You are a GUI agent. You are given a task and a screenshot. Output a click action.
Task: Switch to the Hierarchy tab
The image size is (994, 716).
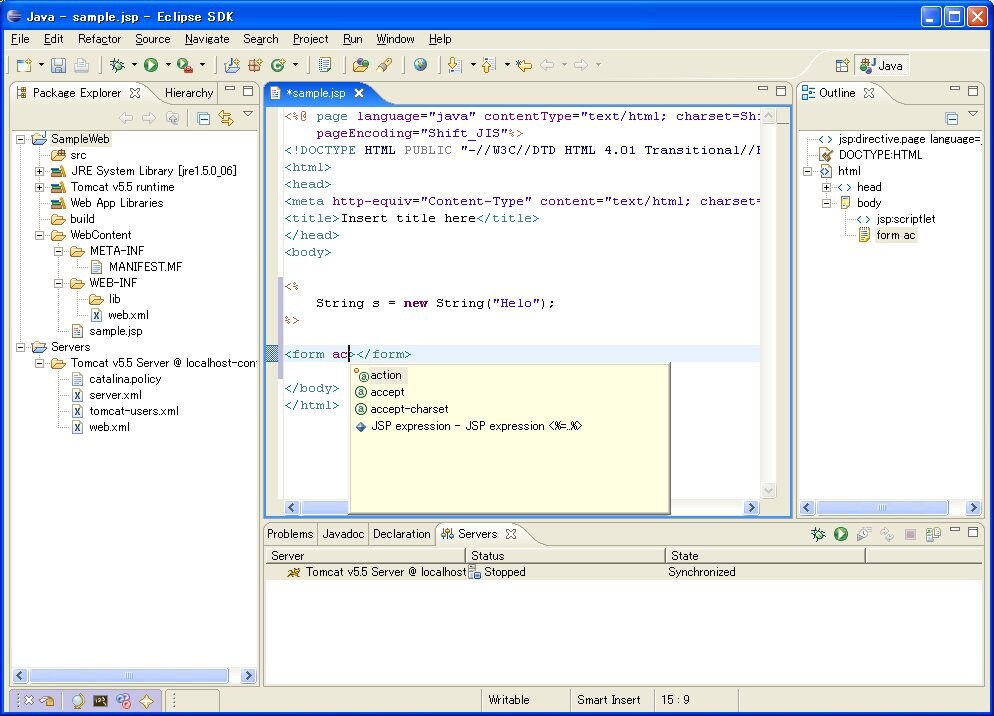pos(189,93)
